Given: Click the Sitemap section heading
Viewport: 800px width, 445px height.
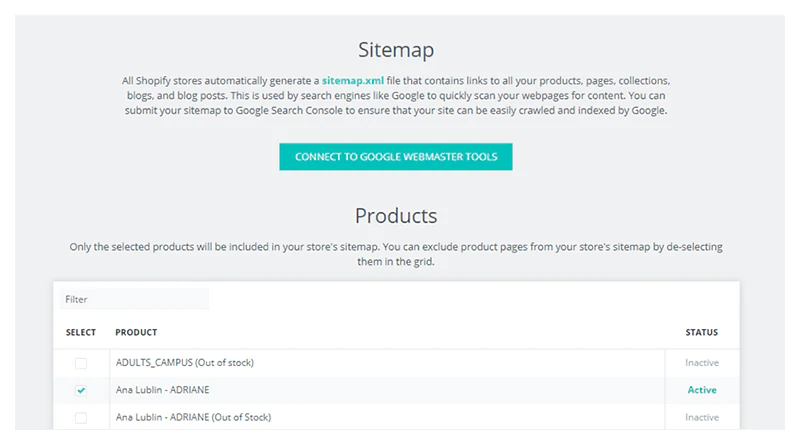Looking at the screenshot, I should (396, 49).
